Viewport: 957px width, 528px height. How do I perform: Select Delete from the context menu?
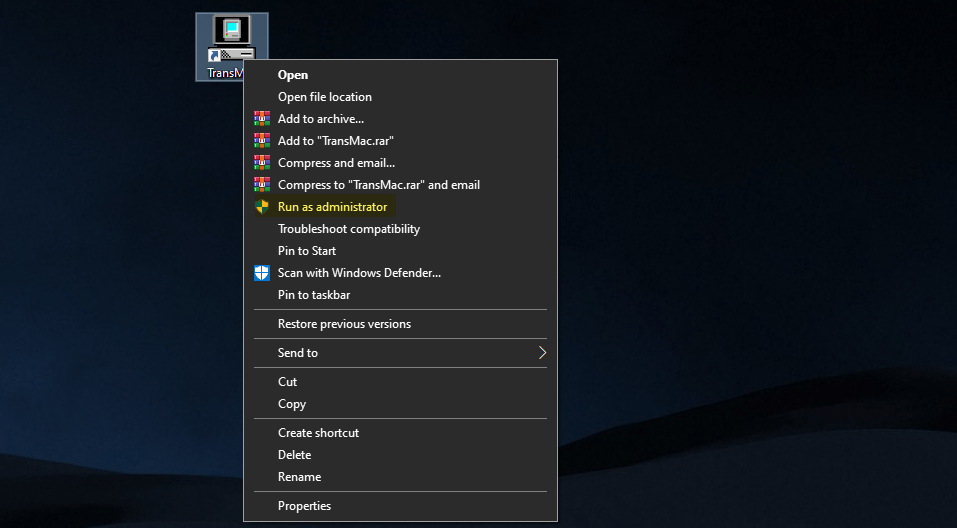coord(400,455)
